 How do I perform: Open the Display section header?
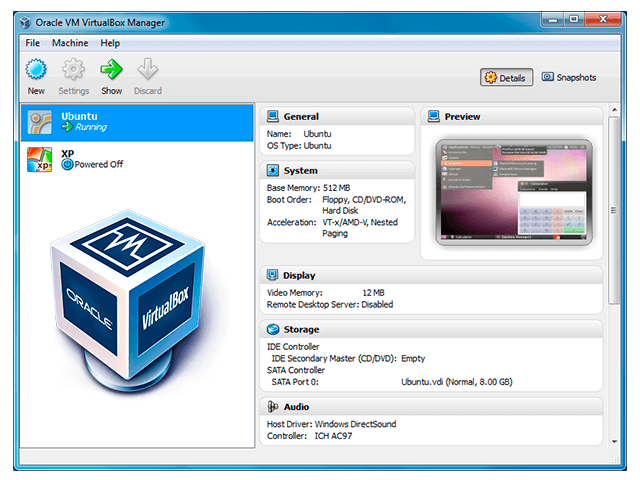tap(431, 276)
